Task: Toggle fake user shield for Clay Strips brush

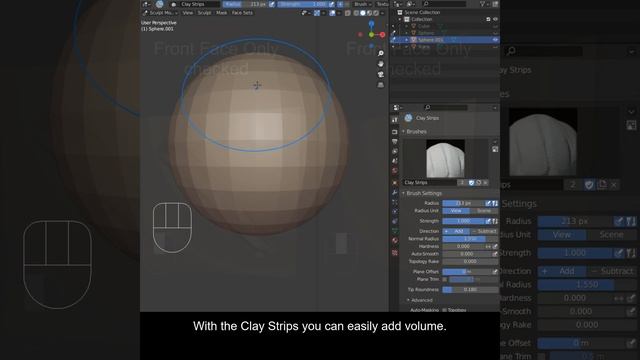Action: pyautogui.click(x=471, y=183)
